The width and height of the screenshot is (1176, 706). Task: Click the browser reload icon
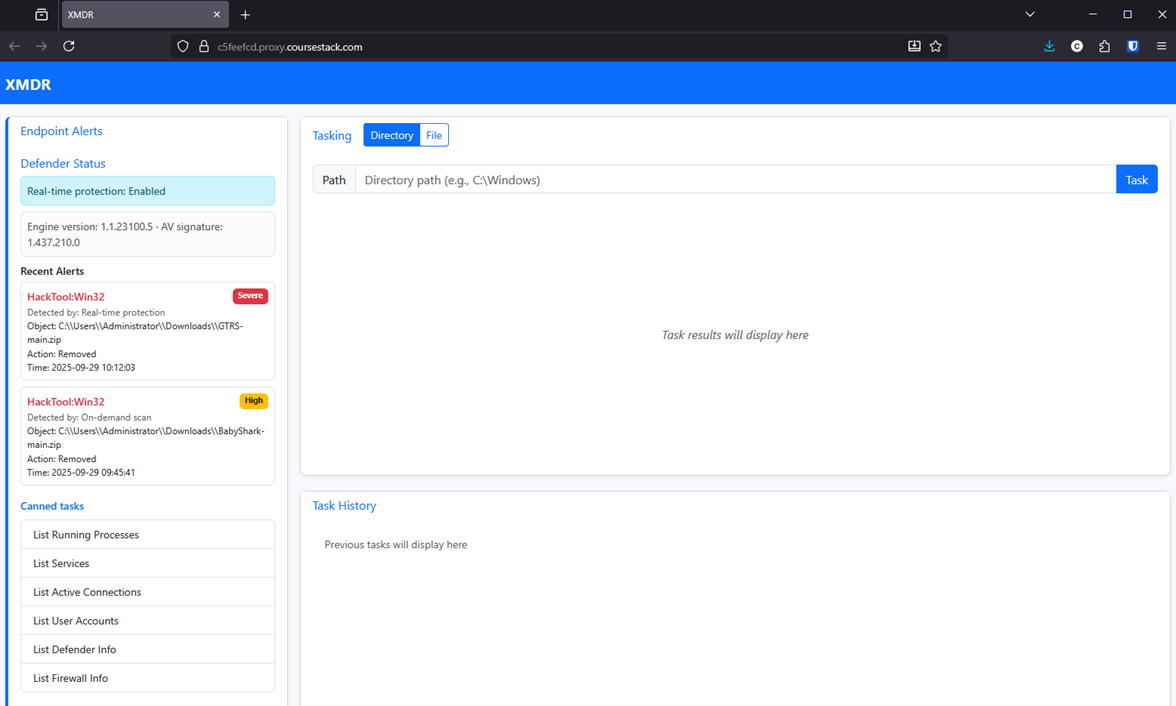pos(69,46)
